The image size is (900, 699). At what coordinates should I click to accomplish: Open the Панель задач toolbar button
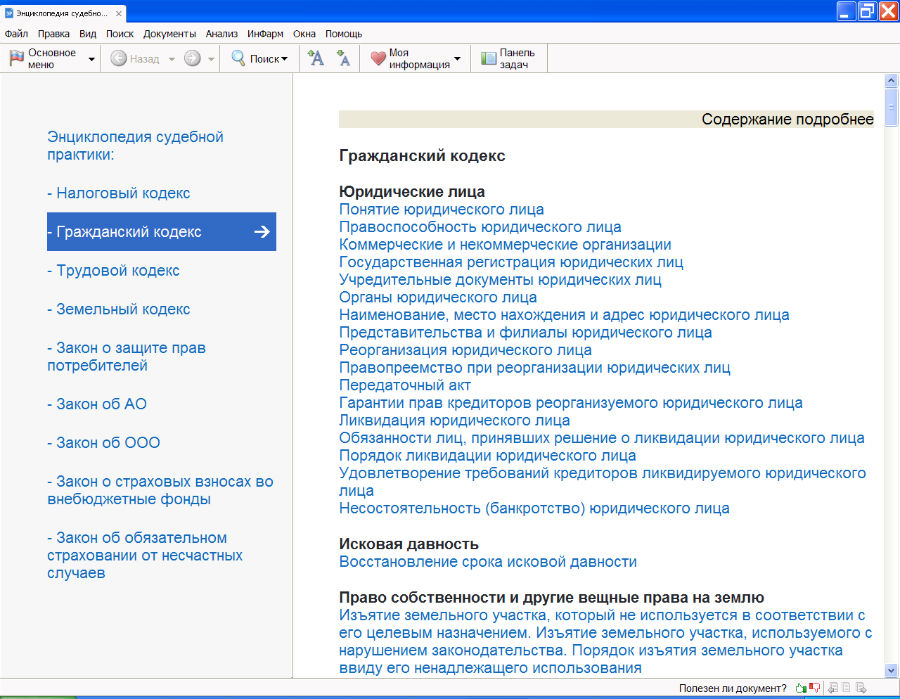tap(509, 59)
